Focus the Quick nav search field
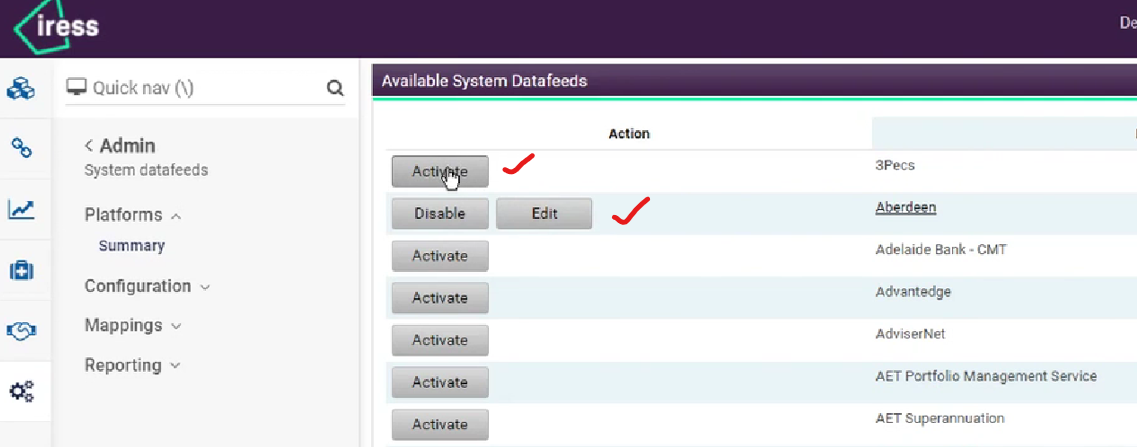 [205, 89]
